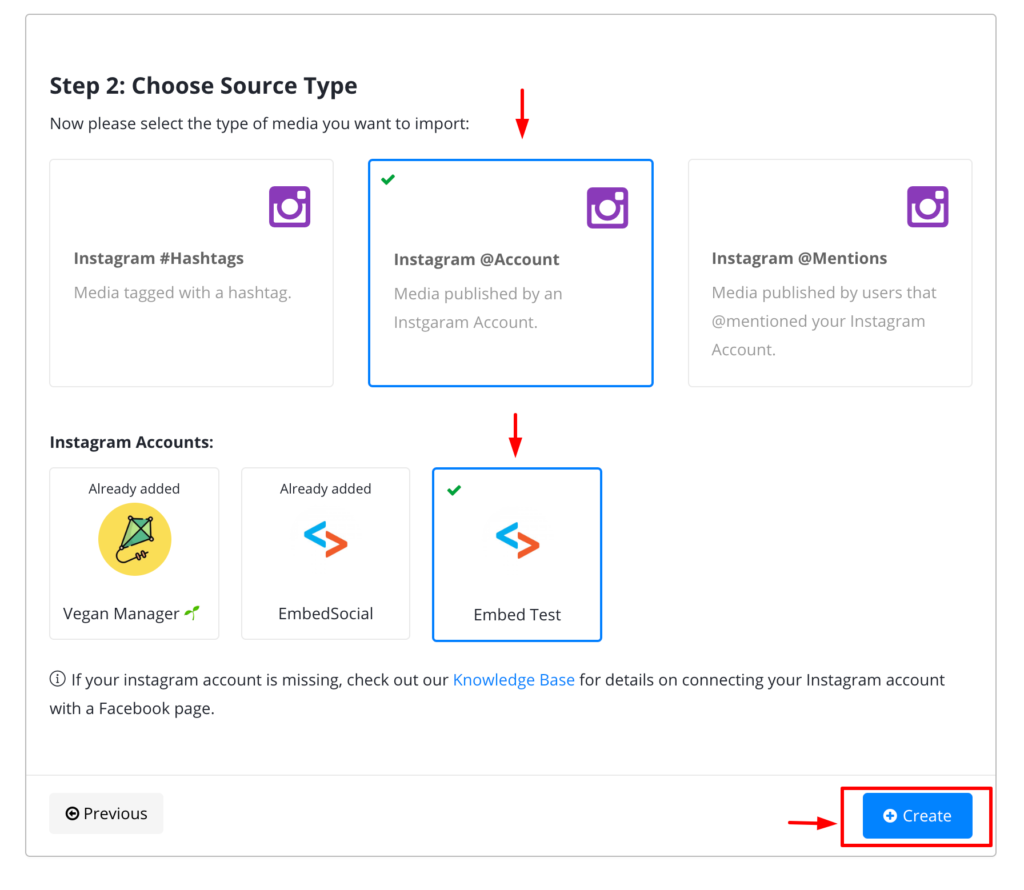
Task: Select the Instagram @Mentions source type
Action: [830, 273]
